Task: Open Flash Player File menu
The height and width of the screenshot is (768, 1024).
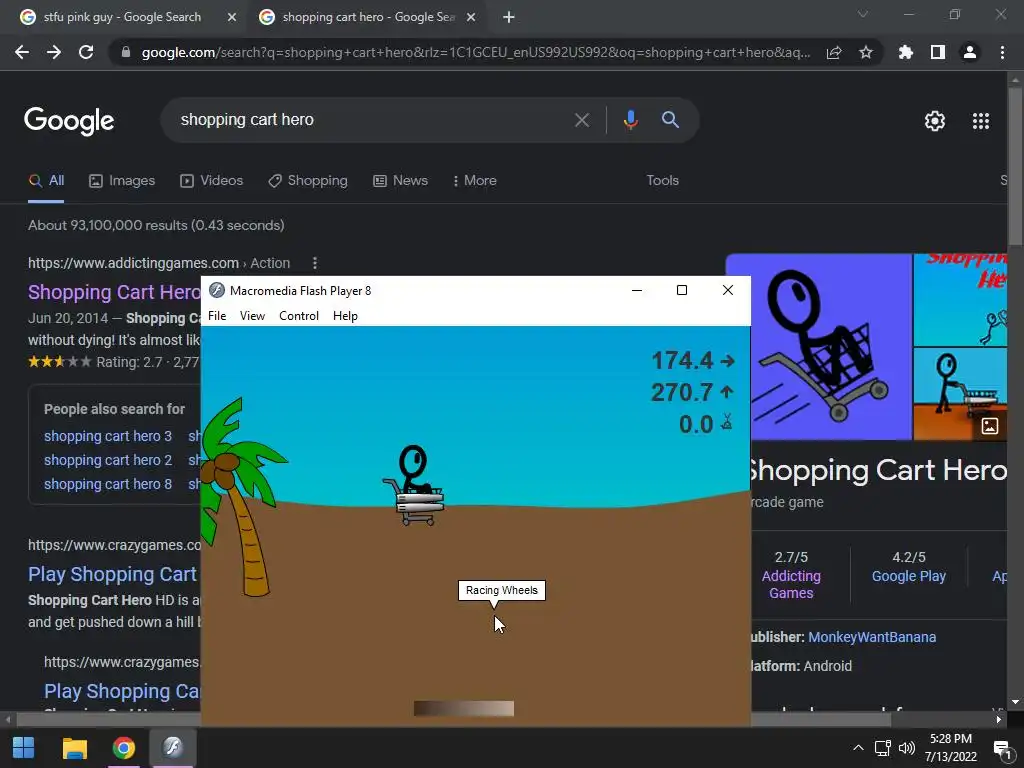Action: pos(217,316)
